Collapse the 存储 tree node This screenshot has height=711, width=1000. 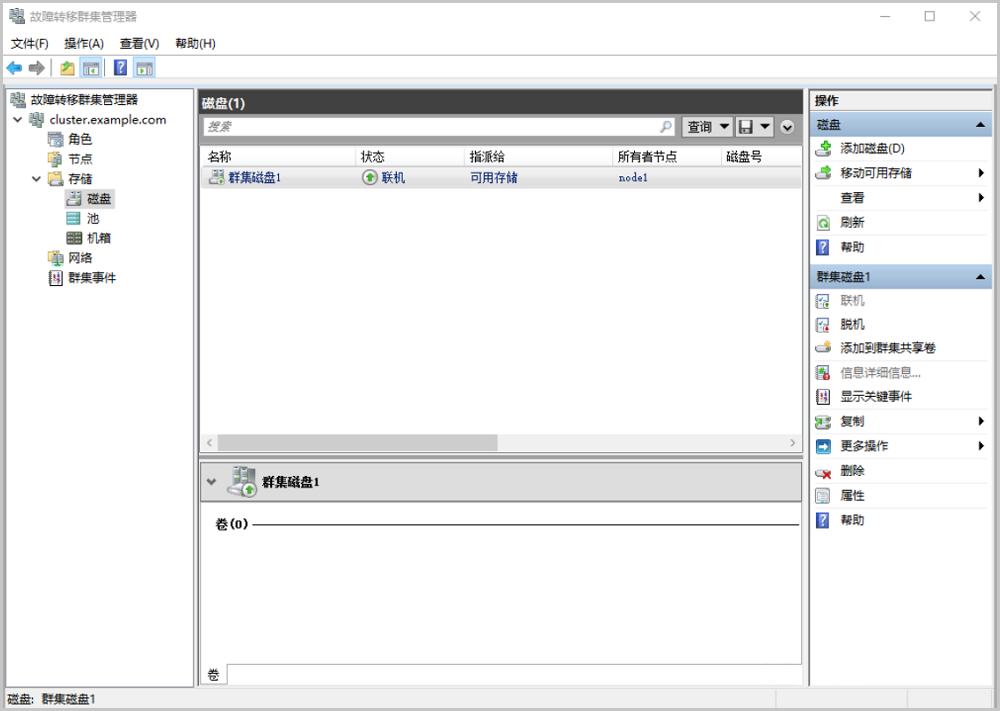[36, 179]
